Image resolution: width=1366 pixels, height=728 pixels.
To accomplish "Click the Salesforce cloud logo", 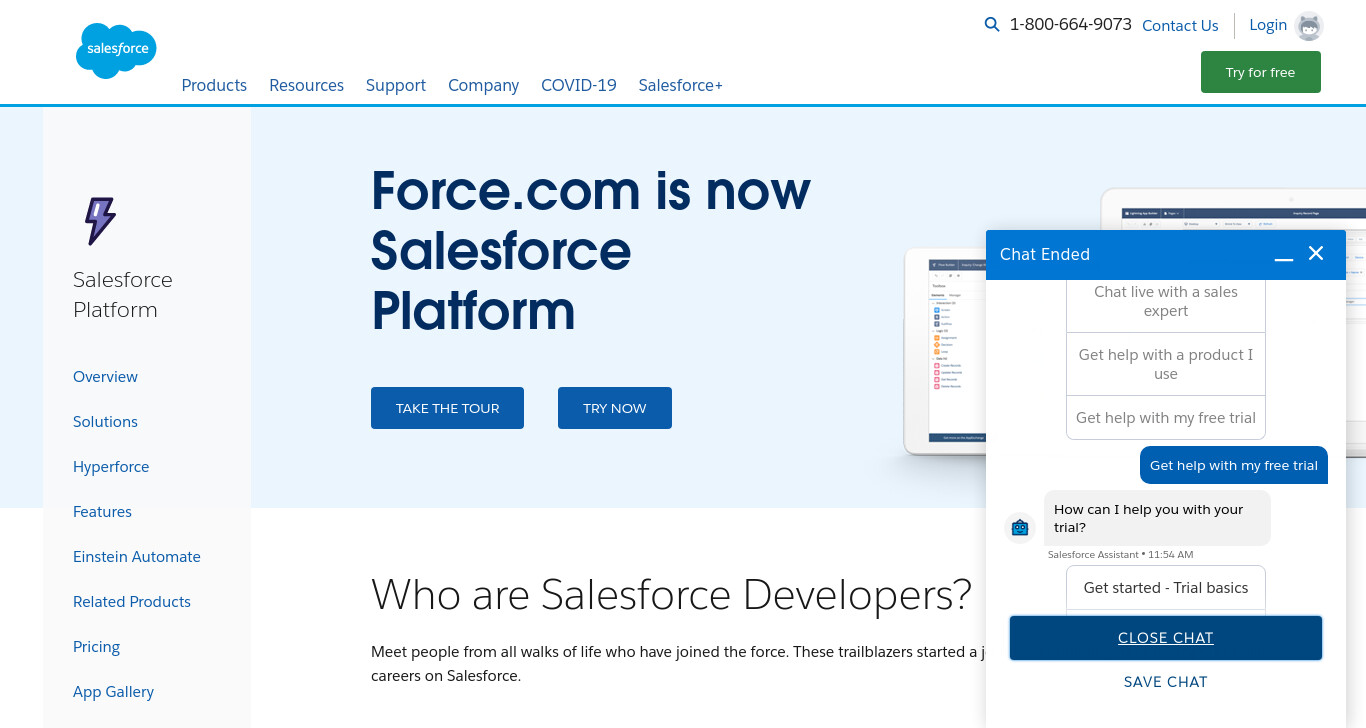I will coord(116,51).
